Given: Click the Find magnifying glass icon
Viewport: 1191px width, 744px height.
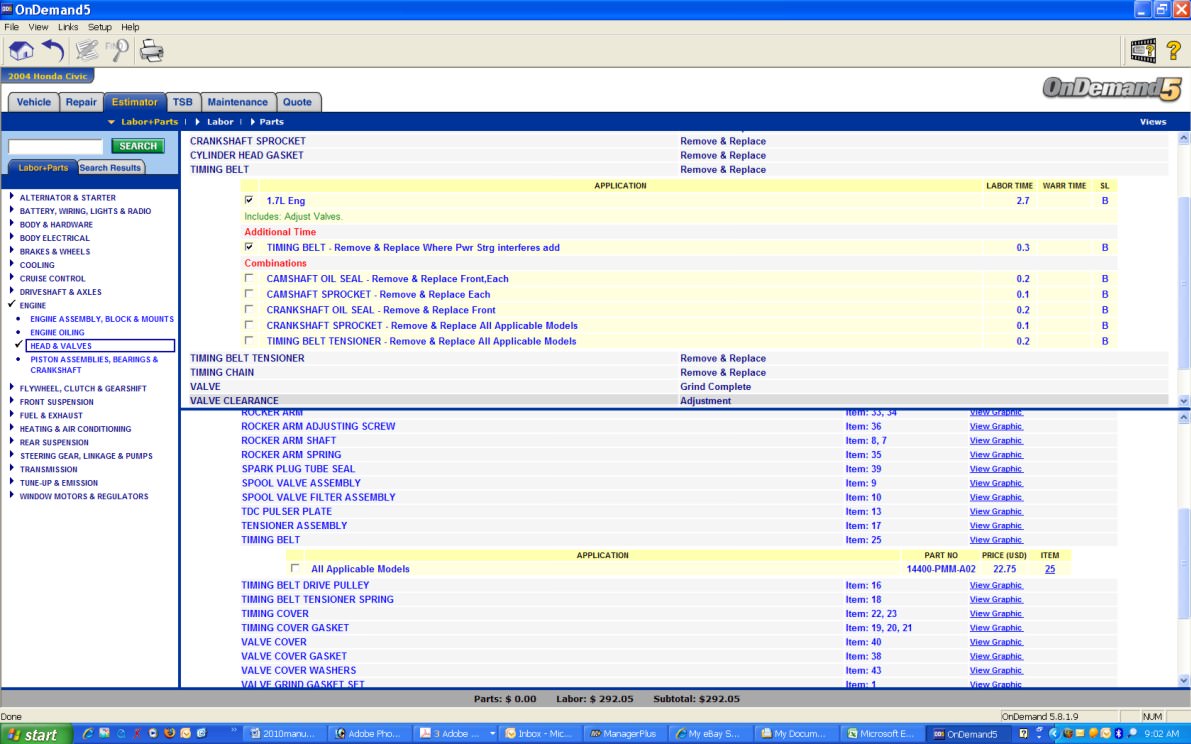Looking at the screenshot, I should pyautogui.click(x=119, y=50).
